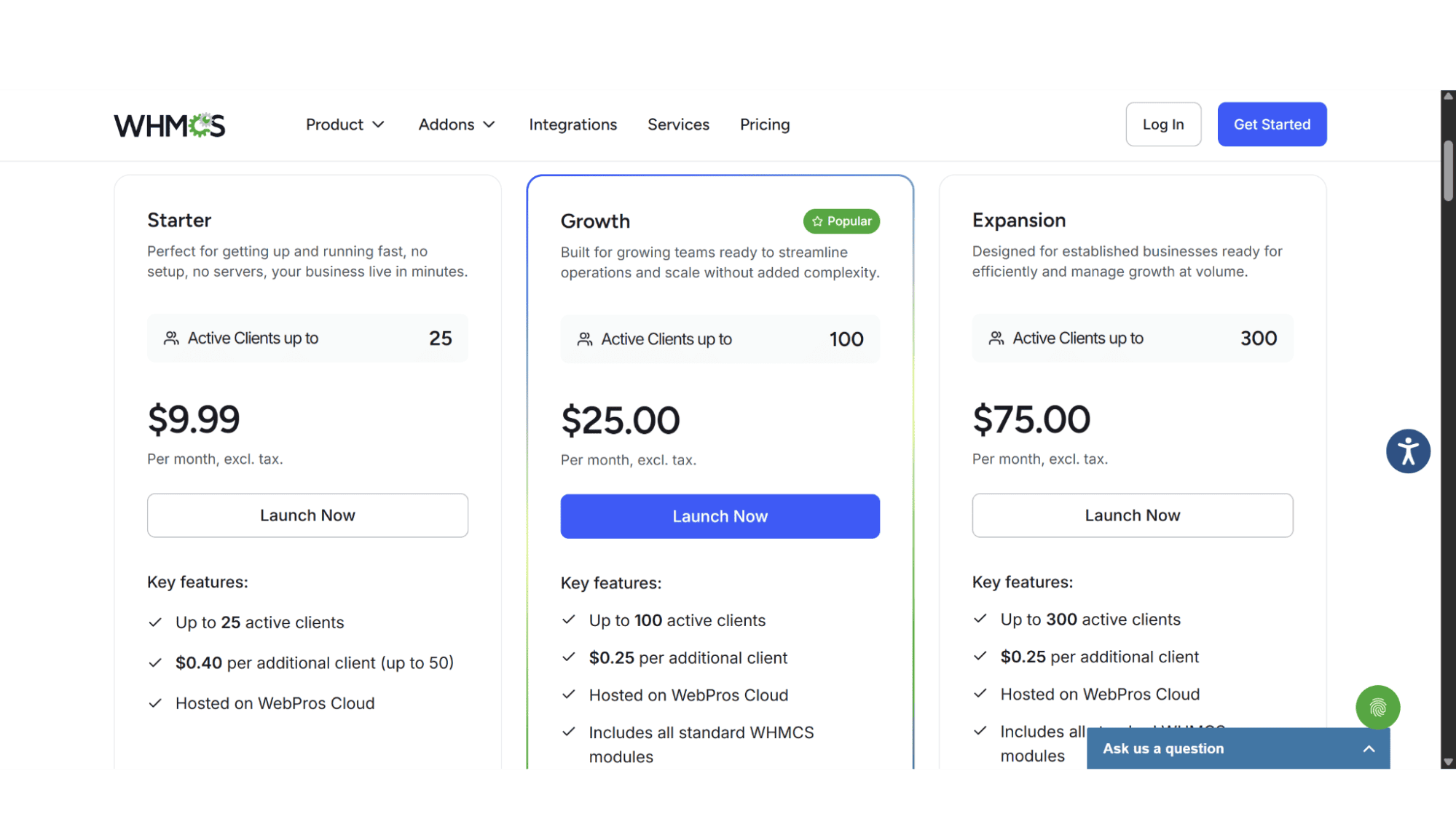Click the Expansion plan heading
The height and width of the screenshot is (819, 1456).
[x=1019, y=220]
